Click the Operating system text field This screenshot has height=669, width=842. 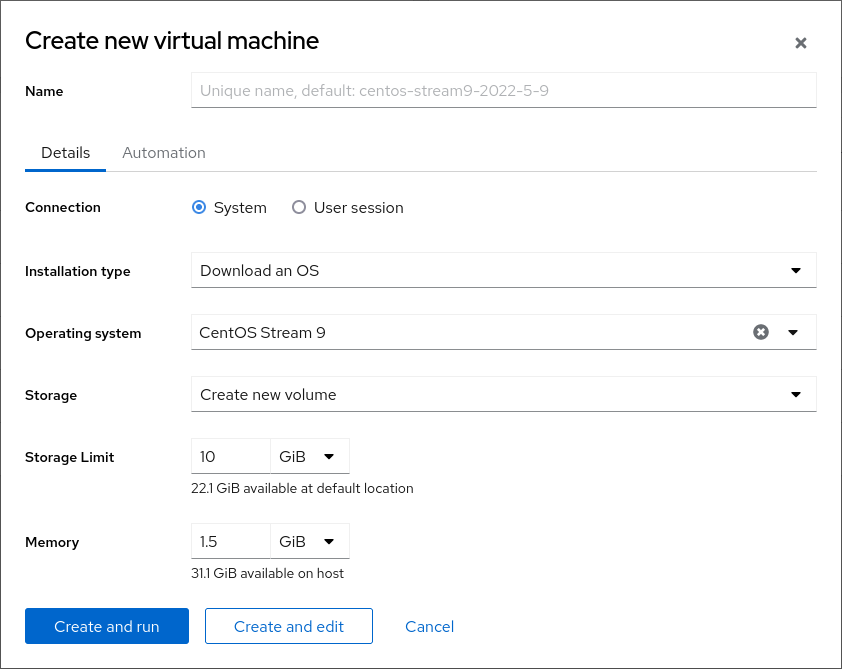(465, 332)
